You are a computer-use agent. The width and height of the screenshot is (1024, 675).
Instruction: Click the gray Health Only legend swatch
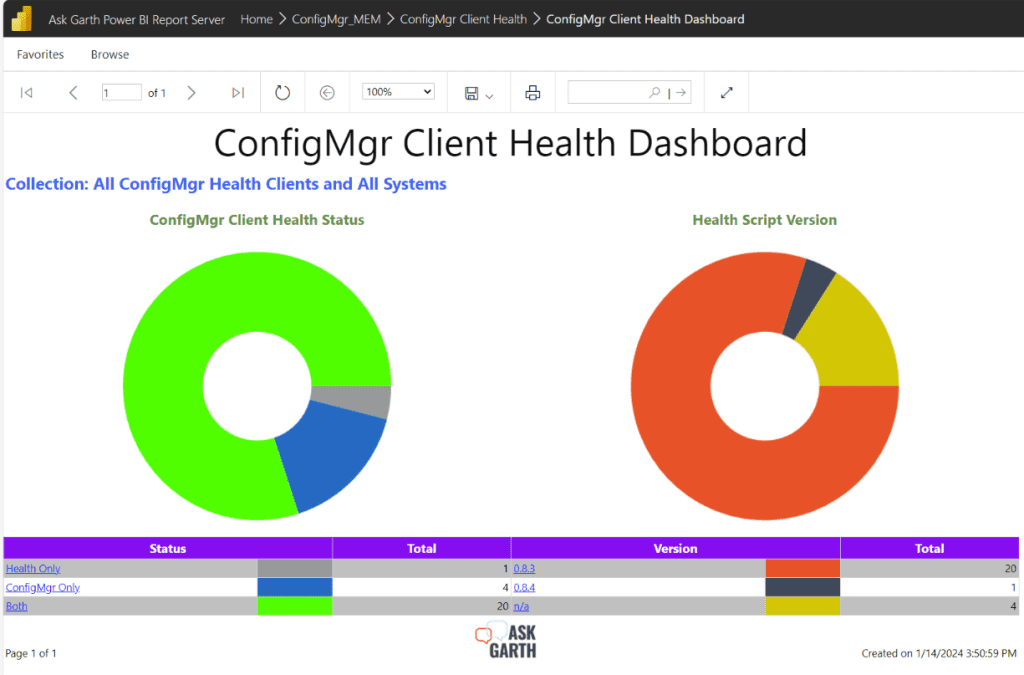coord(295,568)
